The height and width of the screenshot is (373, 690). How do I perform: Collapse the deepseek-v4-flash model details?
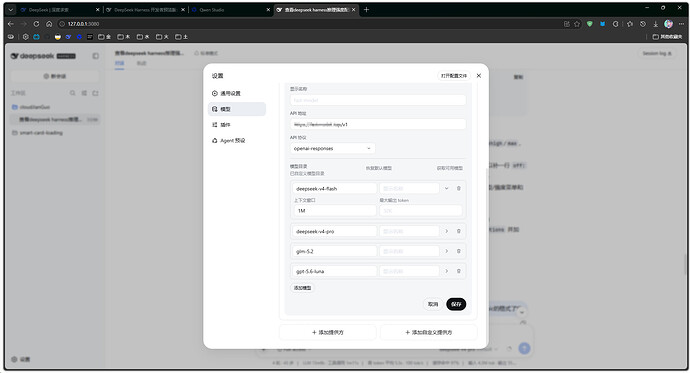tap(446, 188)
